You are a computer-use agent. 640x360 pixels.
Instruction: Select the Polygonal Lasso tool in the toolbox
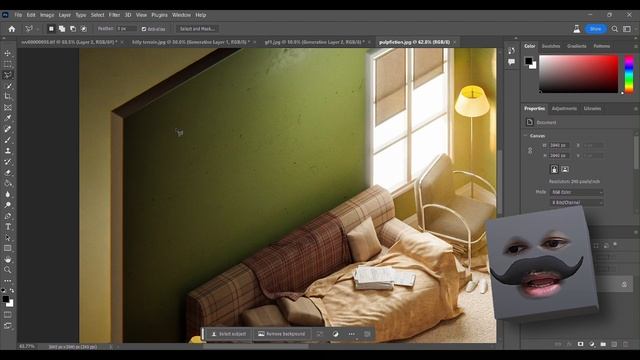coord(8,75)
